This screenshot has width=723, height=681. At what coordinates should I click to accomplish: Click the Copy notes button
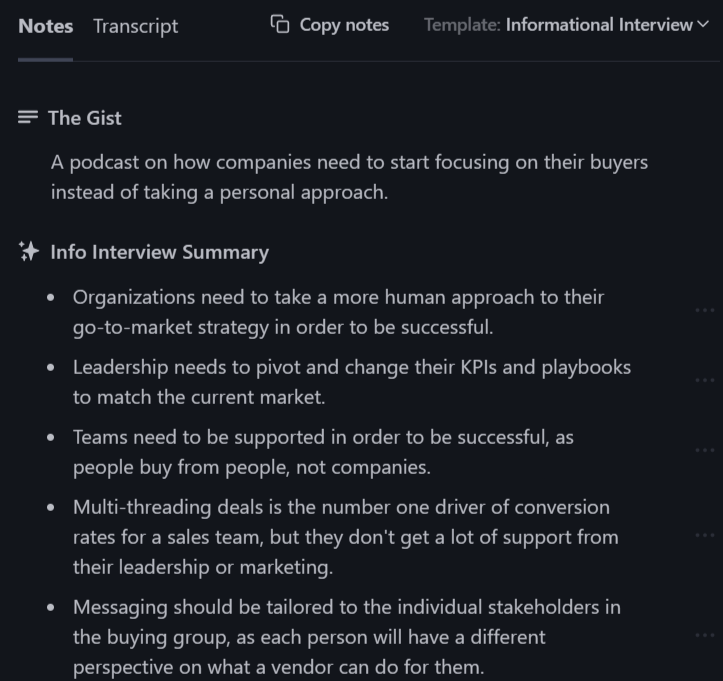click(330, 25)
